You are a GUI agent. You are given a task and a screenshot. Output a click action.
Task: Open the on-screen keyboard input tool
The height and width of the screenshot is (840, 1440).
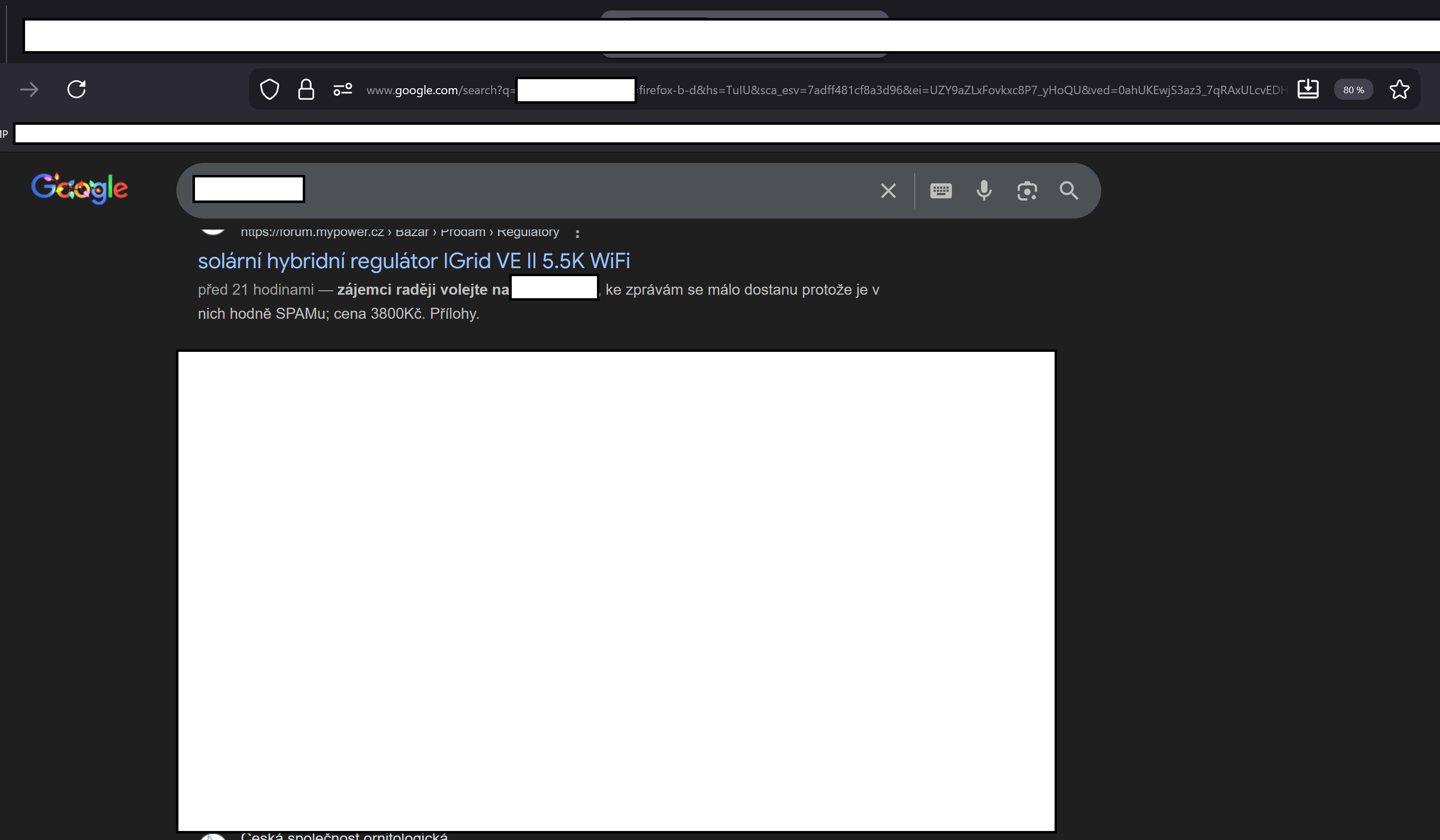pos(941,191)
